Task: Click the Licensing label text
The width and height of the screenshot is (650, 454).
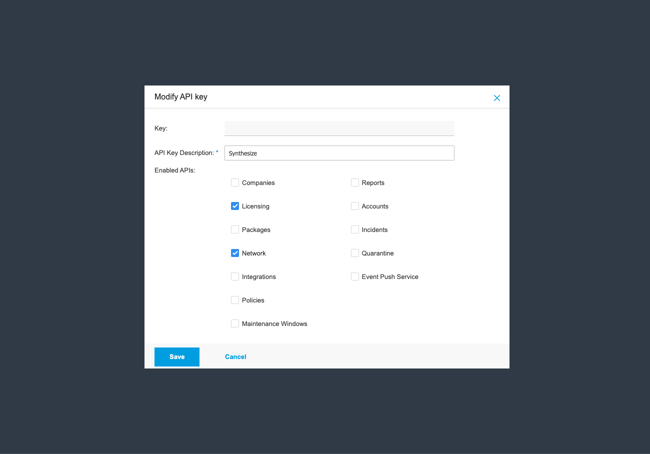Action: (256, 206)
